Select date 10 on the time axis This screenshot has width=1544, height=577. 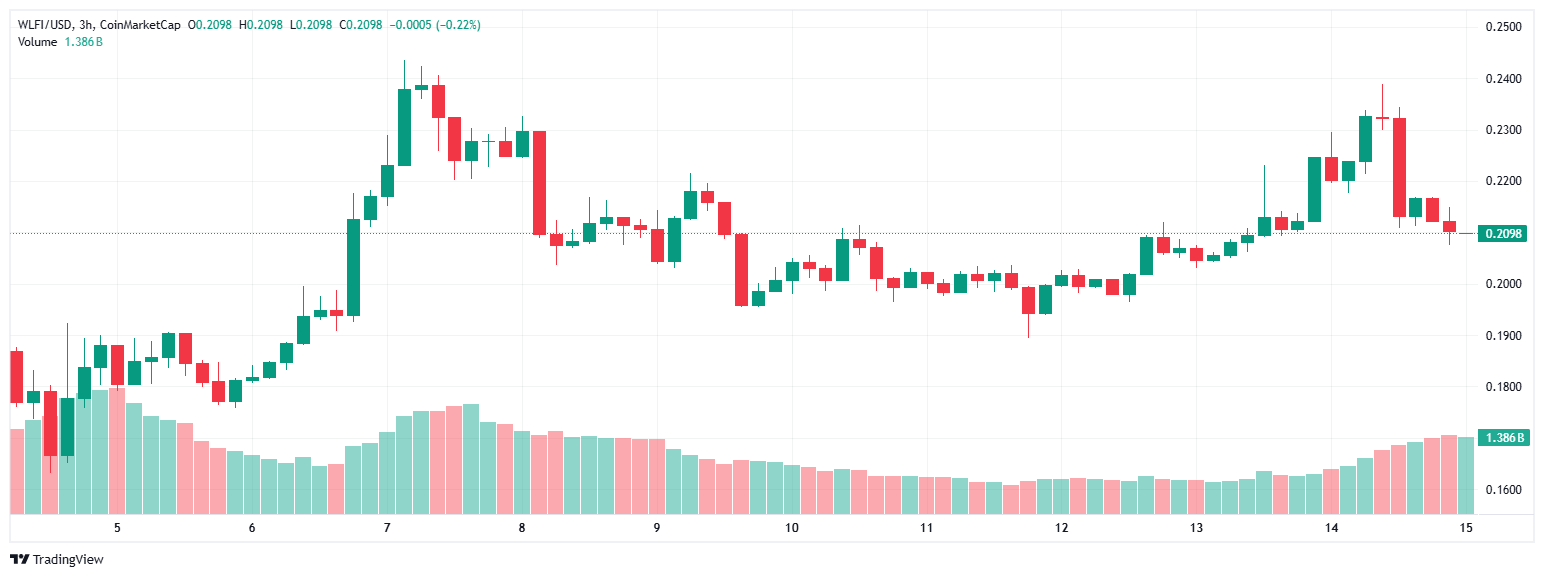point(792,528)
